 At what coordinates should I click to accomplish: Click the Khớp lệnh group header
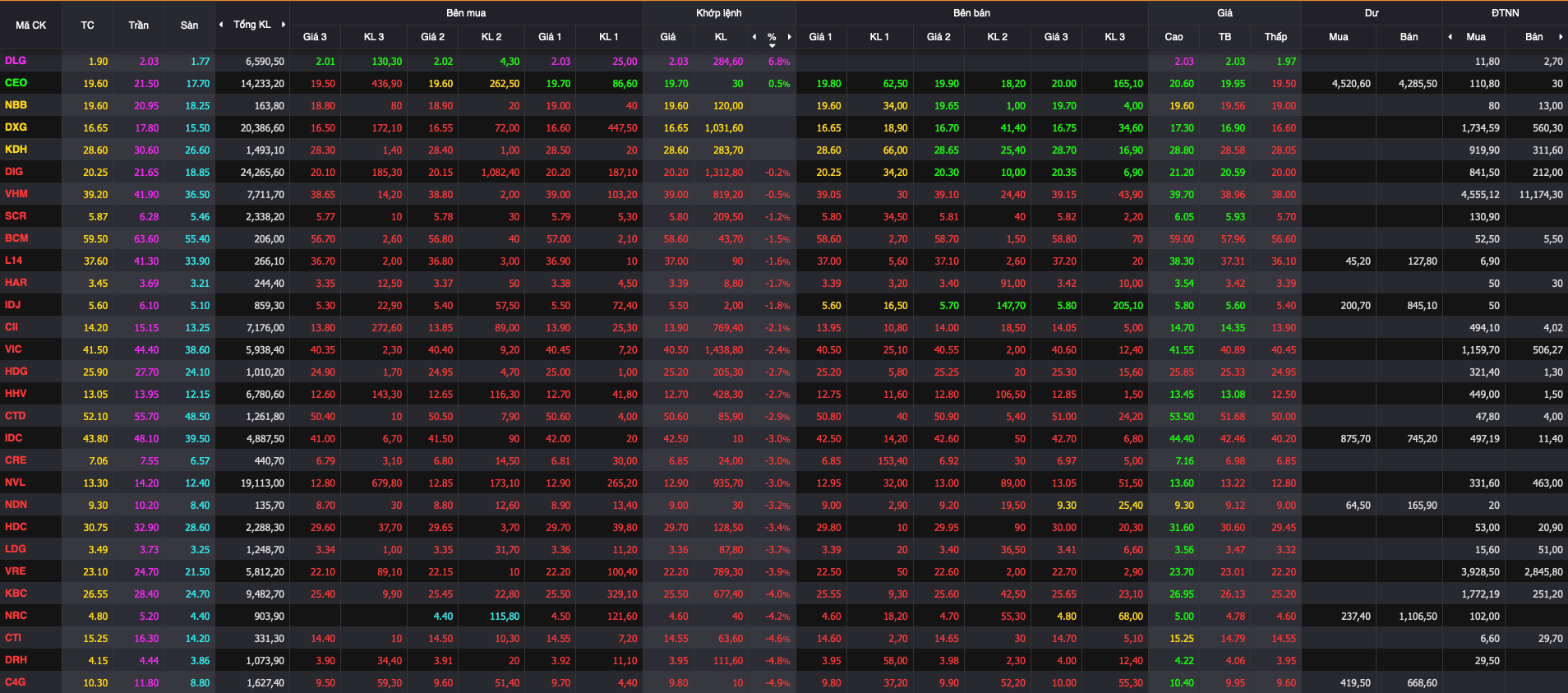tap(719, 13)
